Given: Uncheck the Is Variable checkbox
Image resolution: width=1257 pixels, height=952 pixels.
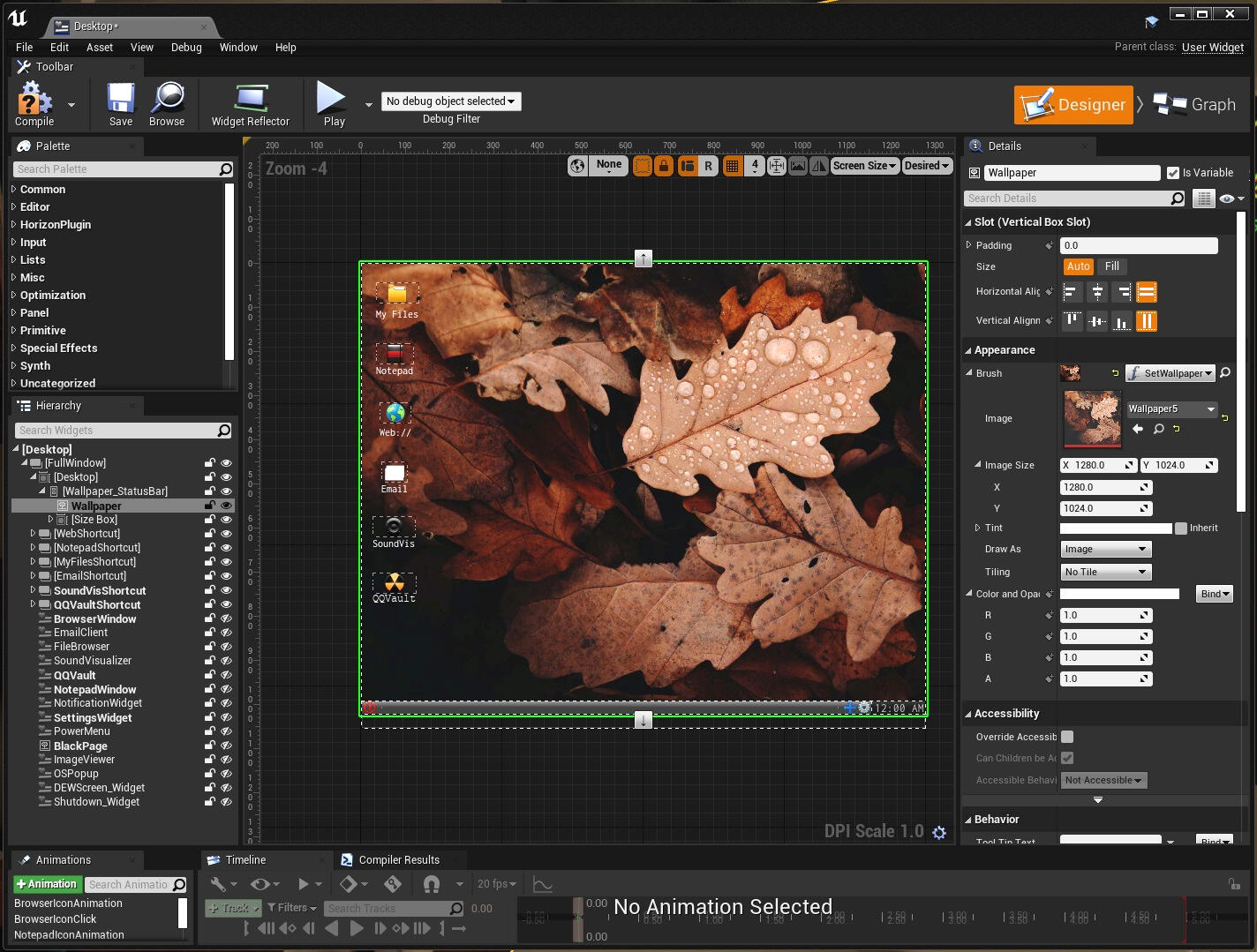Looking at the screenshot, I should coord(1173,173).
